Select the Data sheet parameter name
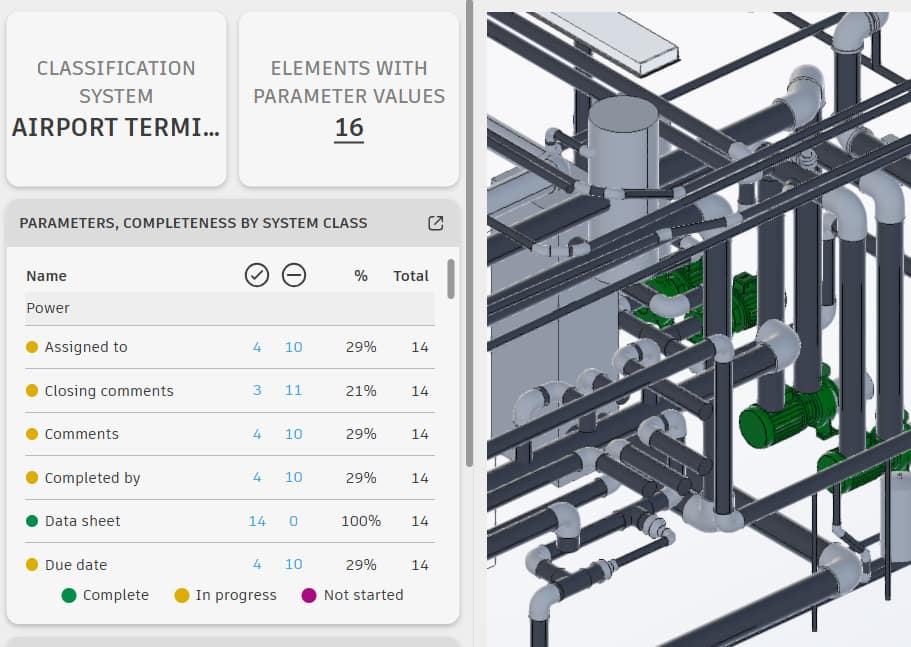Viewport: 911px width, 647px height. coord(83,521)
